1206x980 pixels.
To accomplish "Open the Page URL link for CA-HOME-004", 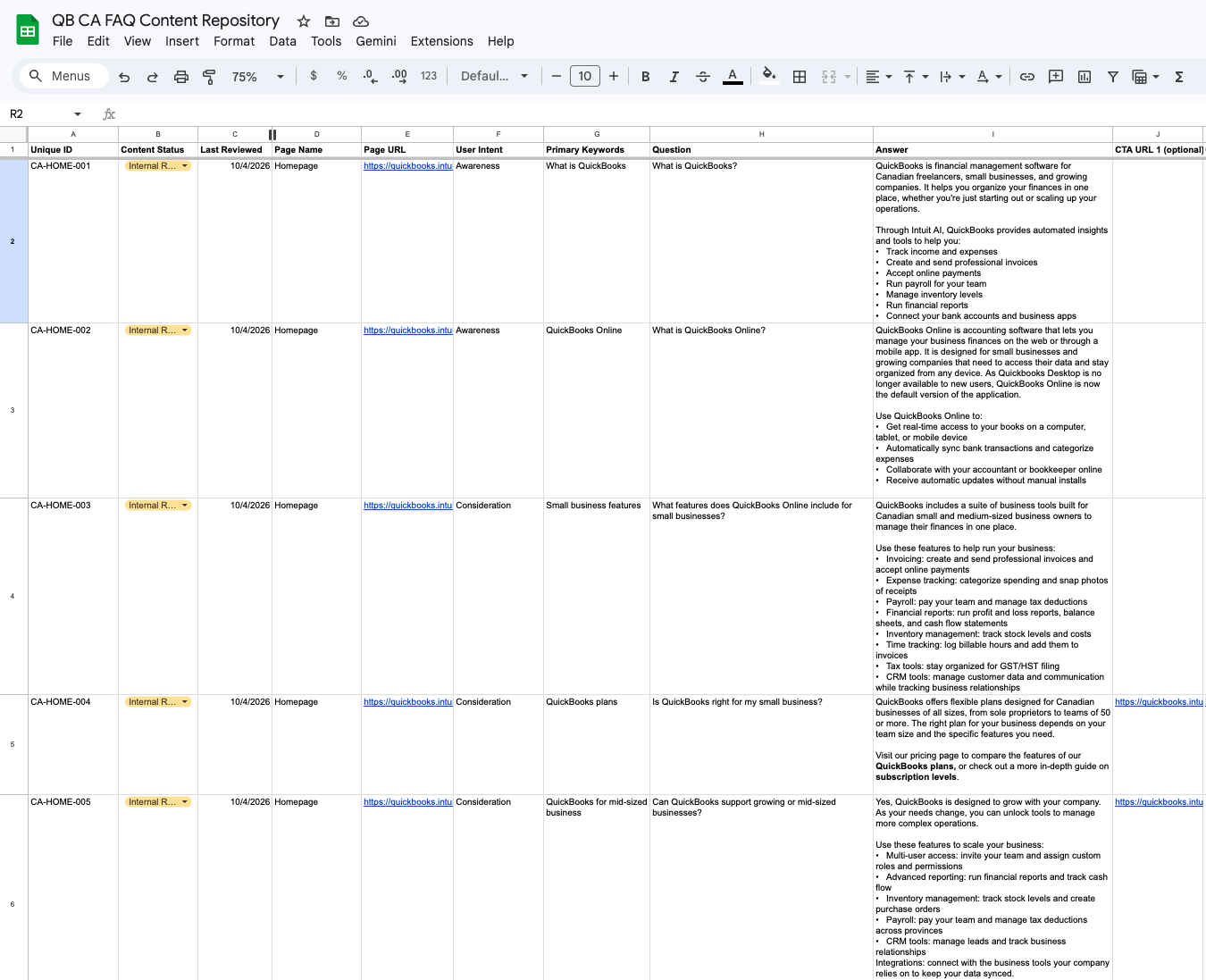I will pos(407,702).
